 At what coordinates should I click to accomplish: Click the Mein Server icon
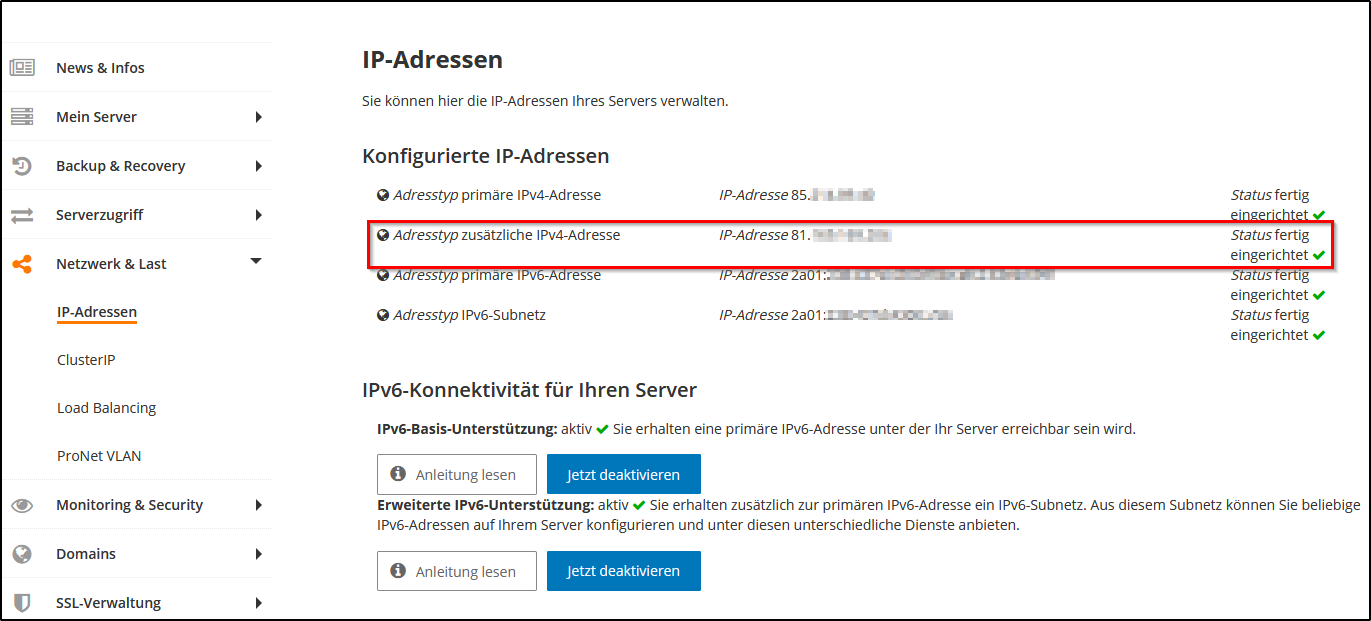coord(21,116)
